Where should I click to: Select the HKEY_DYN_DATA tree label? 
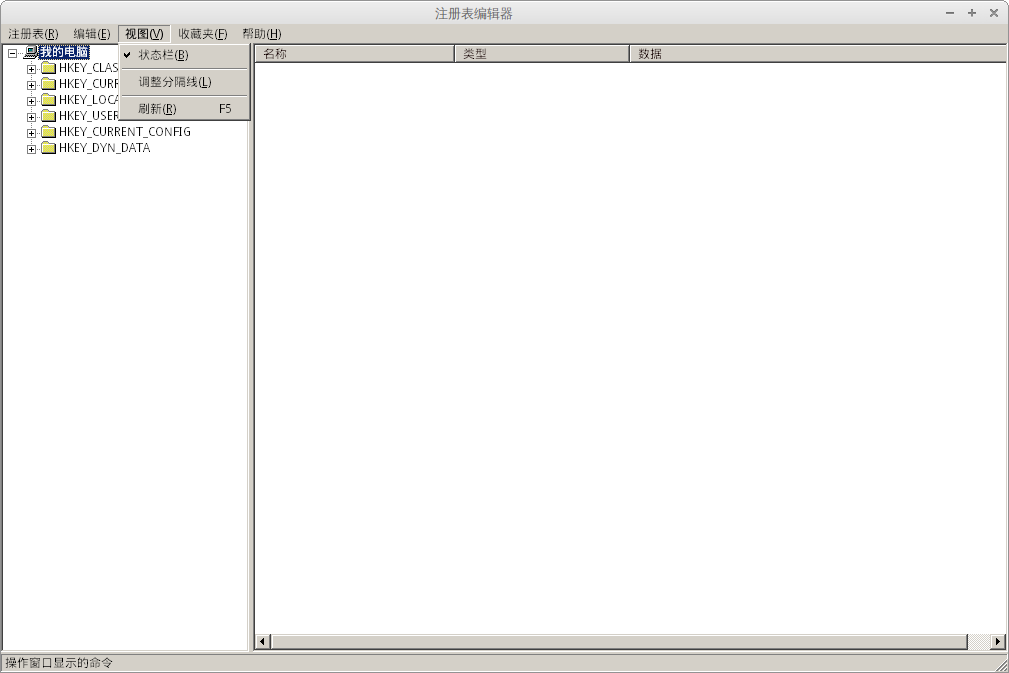(x=104, y=148)
